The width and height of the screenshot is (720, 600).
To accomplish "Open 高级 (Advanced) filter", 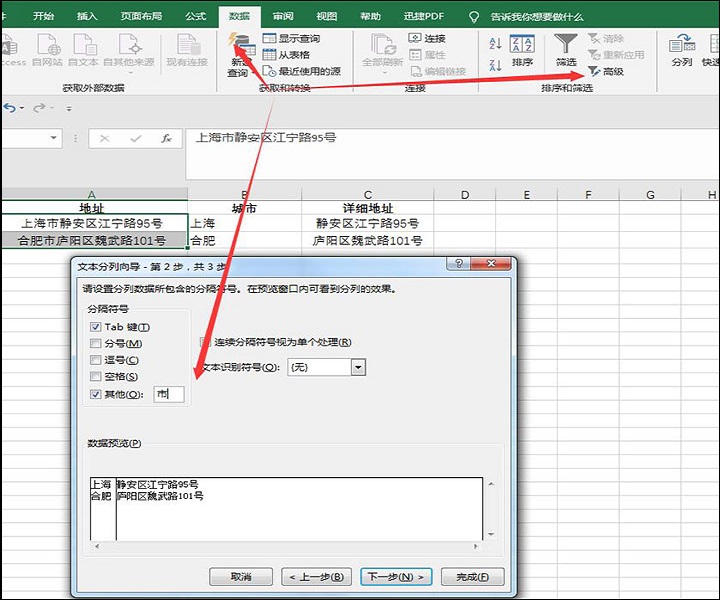I will point(606,71).
